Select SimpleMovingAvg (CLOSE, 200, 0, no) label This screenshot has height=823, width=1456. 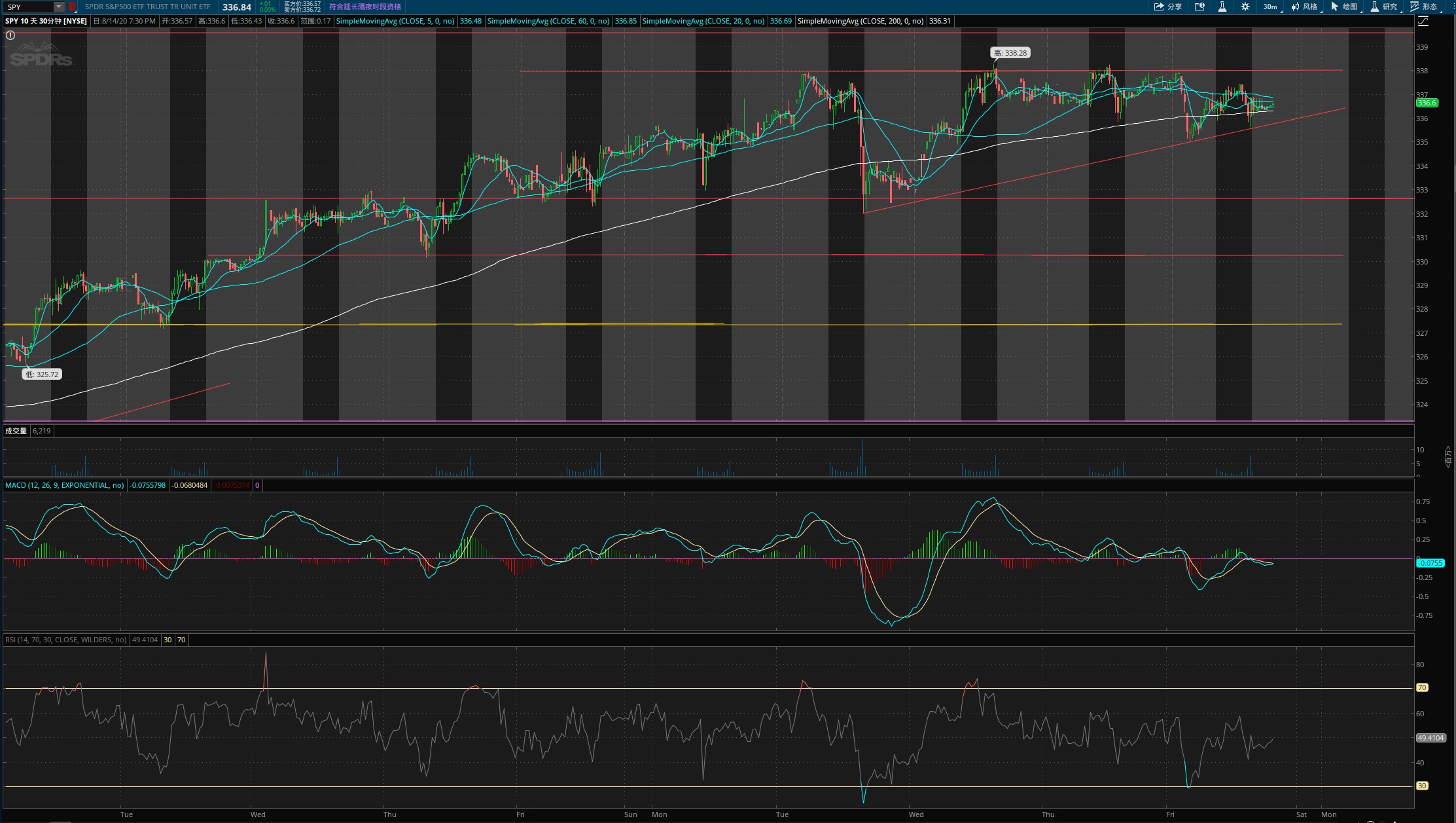pyautogui.click(x=861, y=21)
